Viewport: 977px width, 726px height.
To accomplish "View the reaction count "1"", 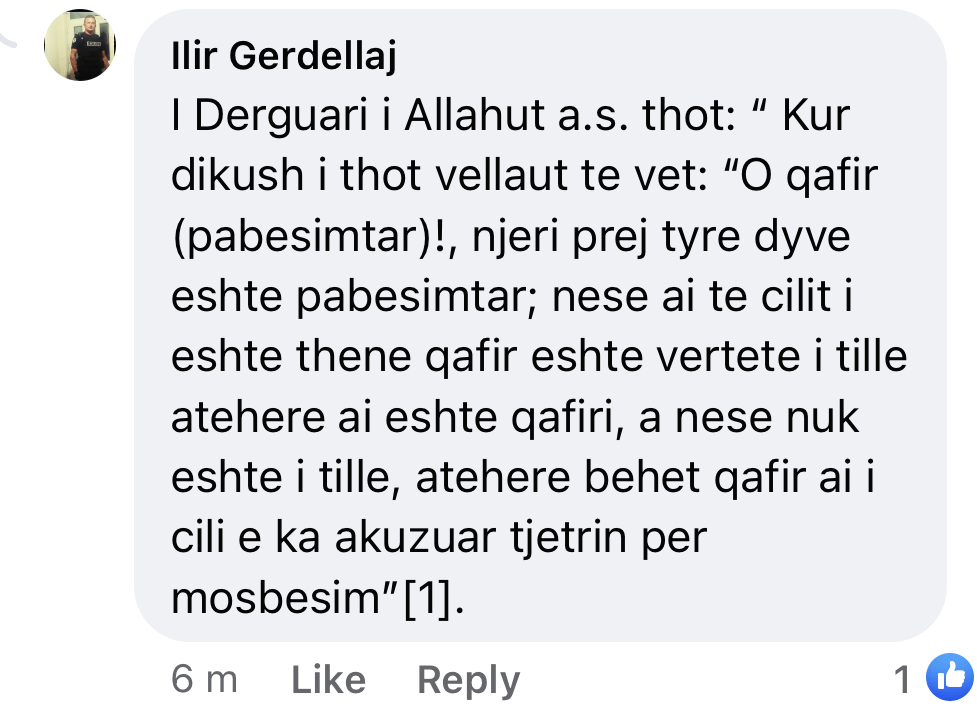I will click(x=903, y=681).
